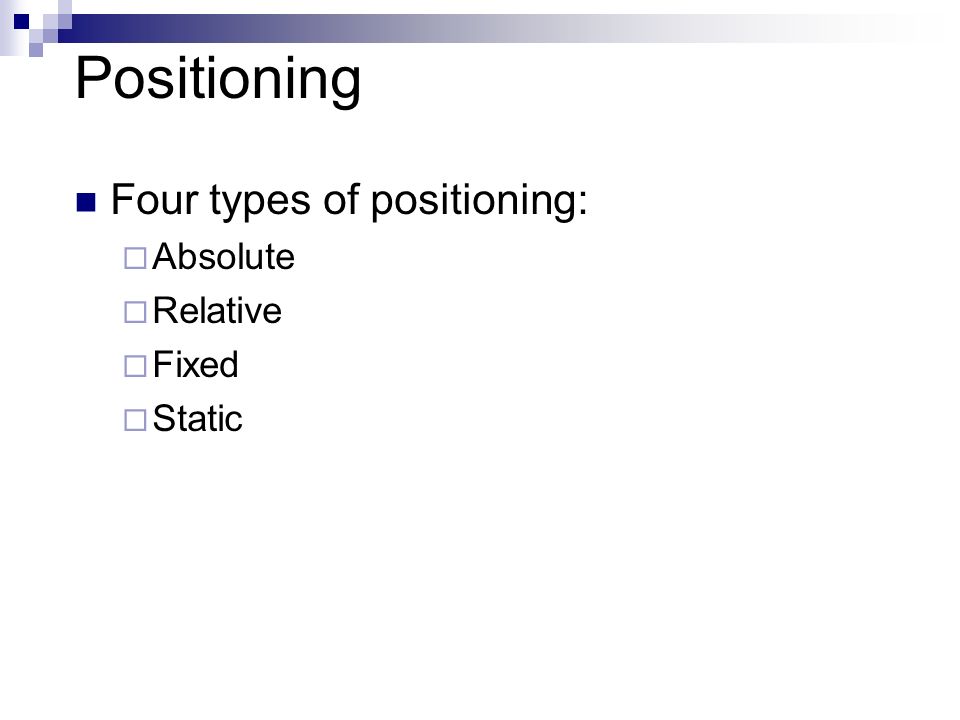
Task: Click the Positioning slide title
Action: point(218,79)
